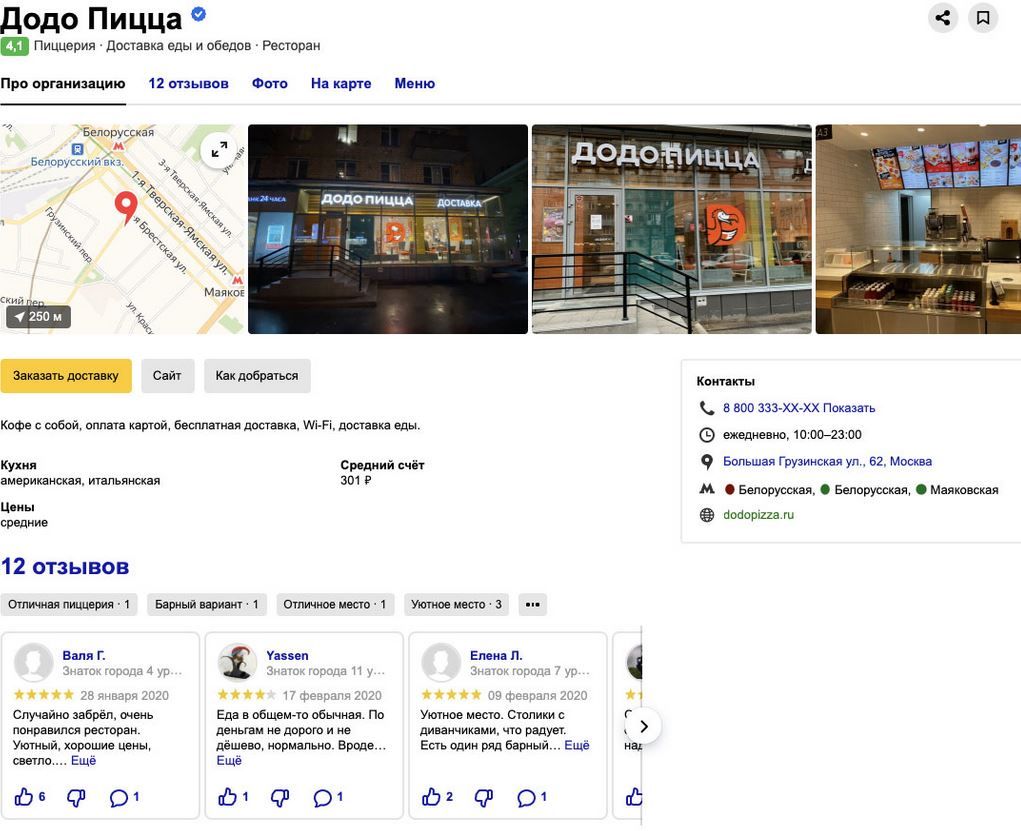This screenshot has width=1021, height=831.
Task: Bookmark Додо Пицца with the save icon
Action: pyautogui.click(x=983, y=18)
